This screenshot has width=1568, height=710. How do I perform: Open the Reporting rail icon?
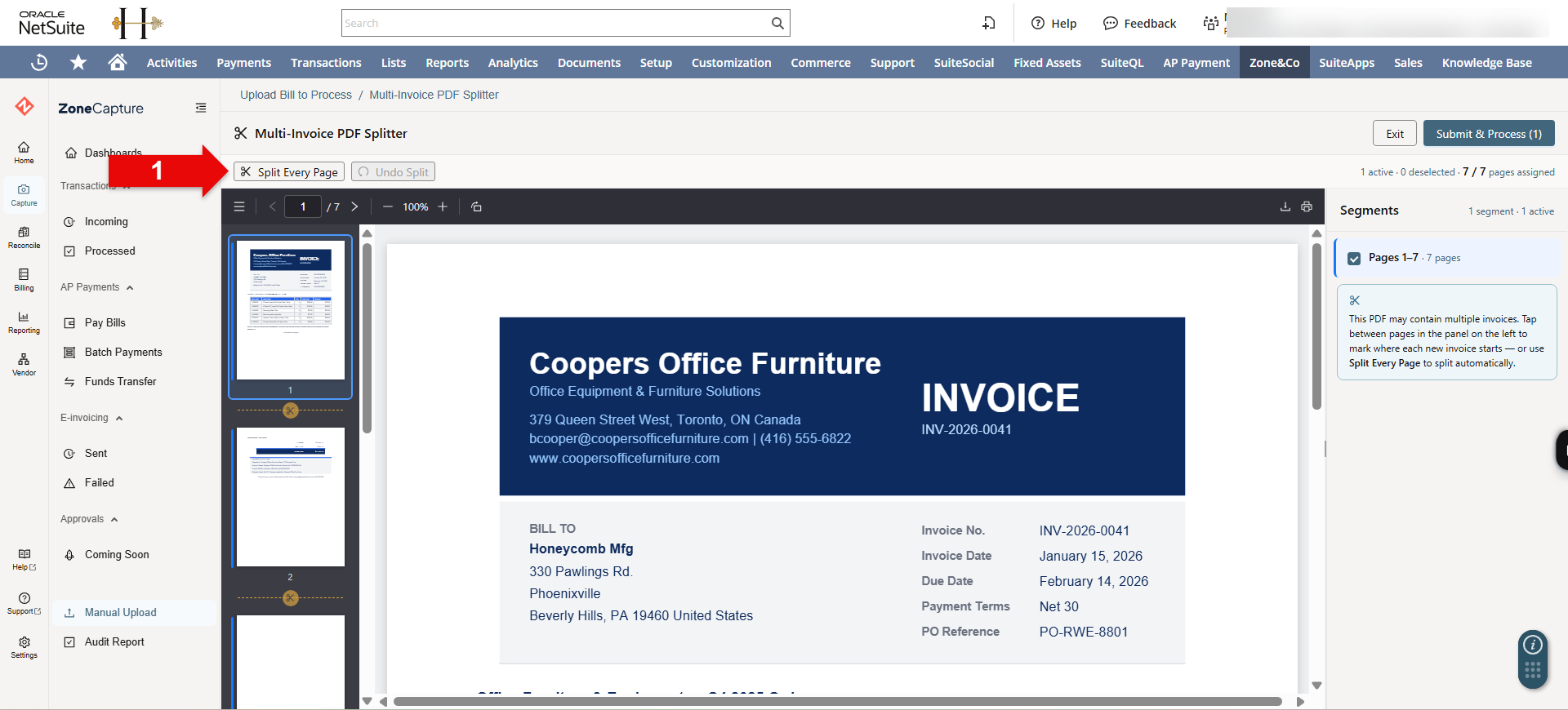[24, 322]
